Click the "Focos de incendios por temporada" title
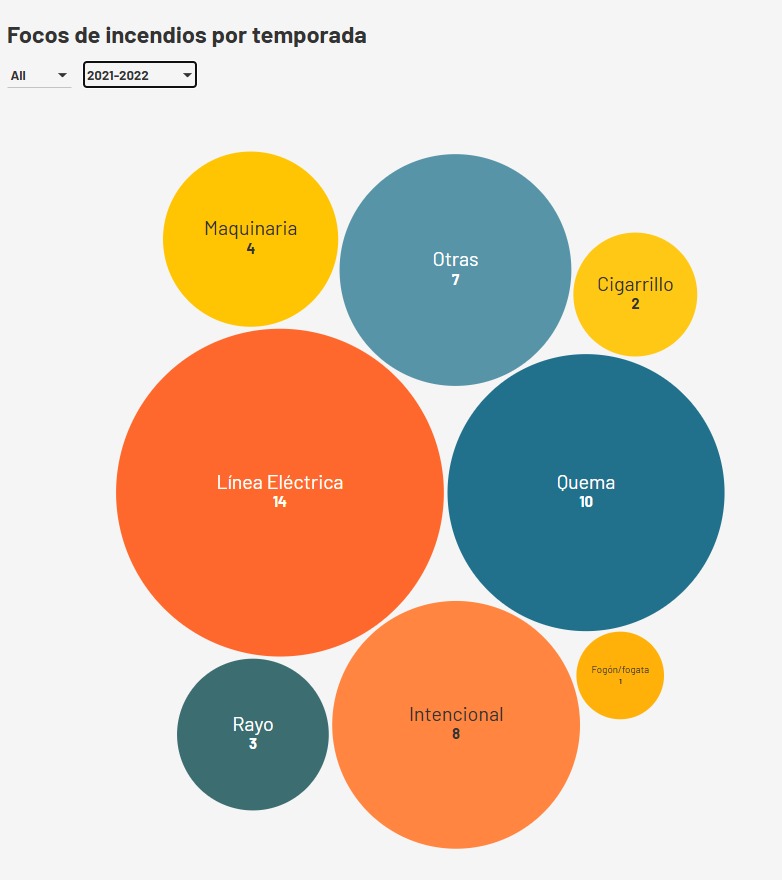Viewport: 782px width, 884px height. (x=186, y=36)
